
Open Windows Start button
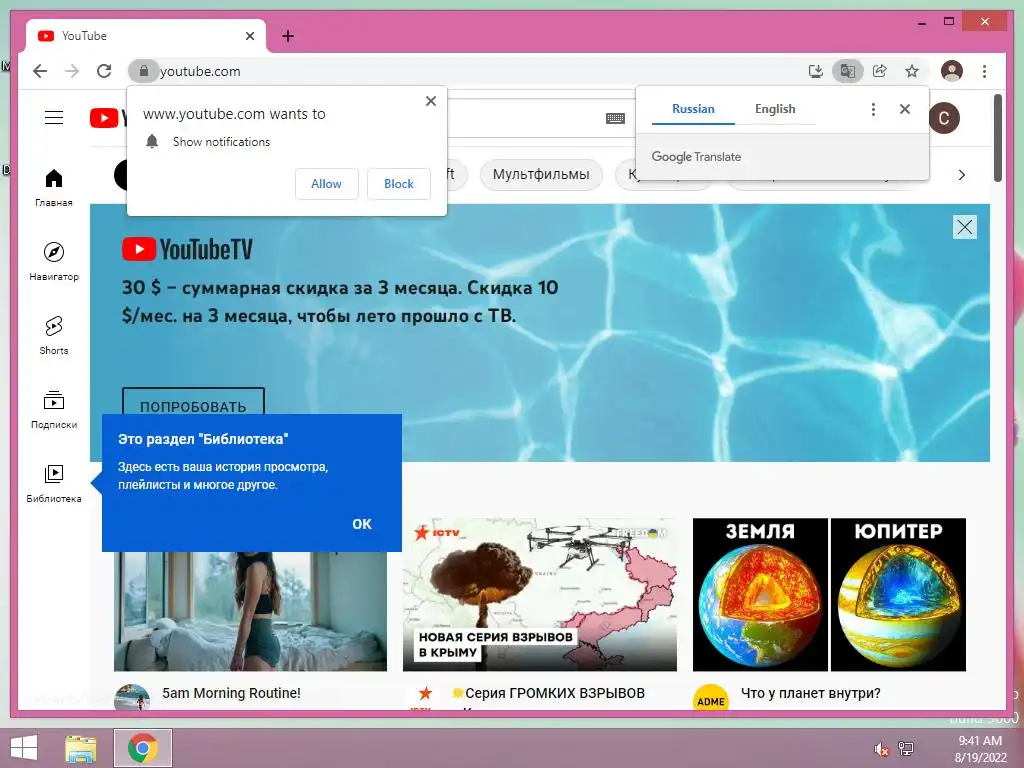pyautogui.click(x=24, y=748)
